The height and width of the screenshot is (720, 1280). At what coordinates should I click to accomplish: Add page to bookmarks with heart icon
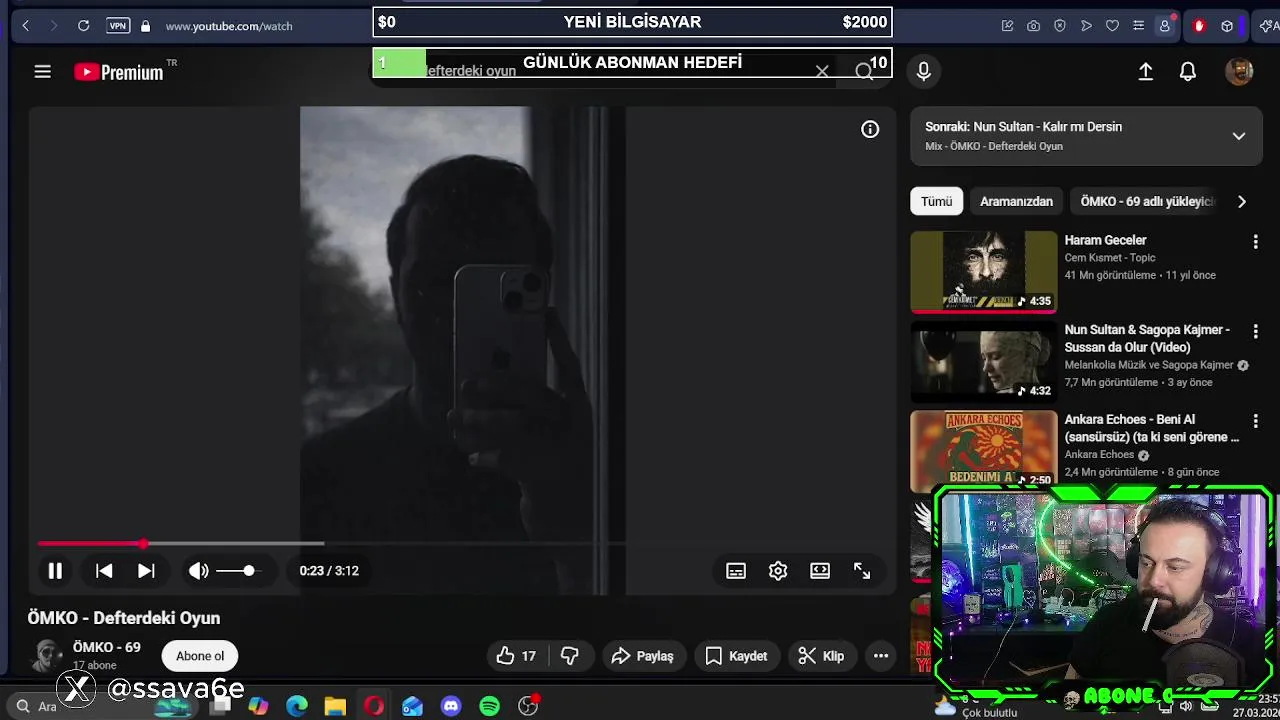coord(1112,26)
